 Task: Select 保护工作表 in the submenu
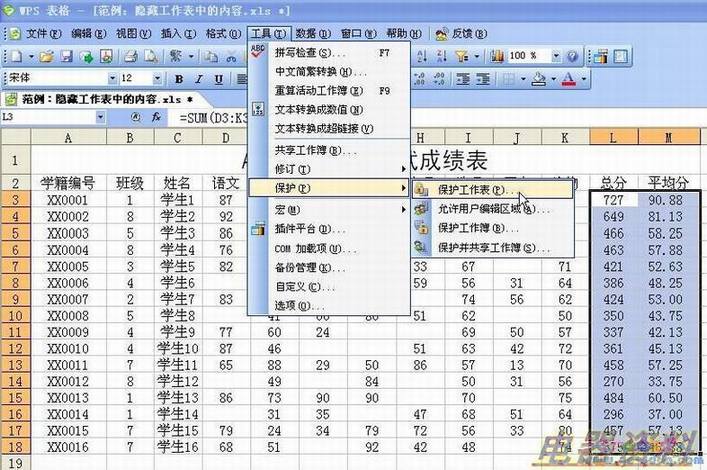476,188
